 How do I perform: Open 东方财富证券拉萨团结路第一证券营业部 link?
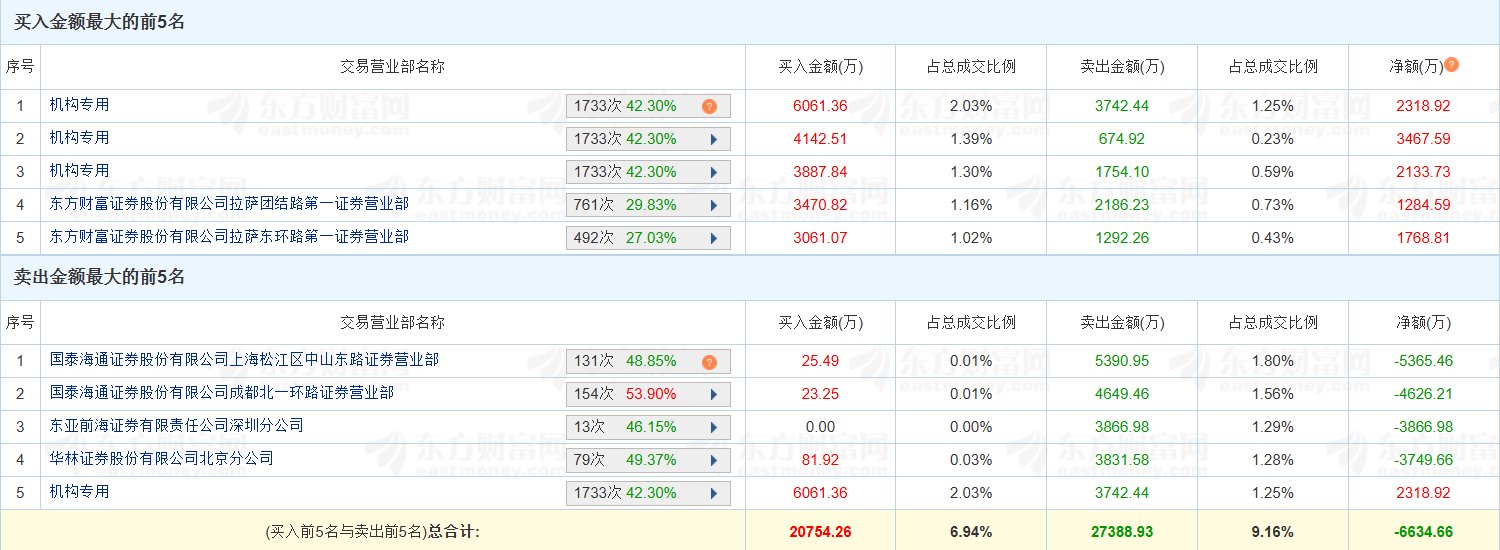click(x=229, y=204)
